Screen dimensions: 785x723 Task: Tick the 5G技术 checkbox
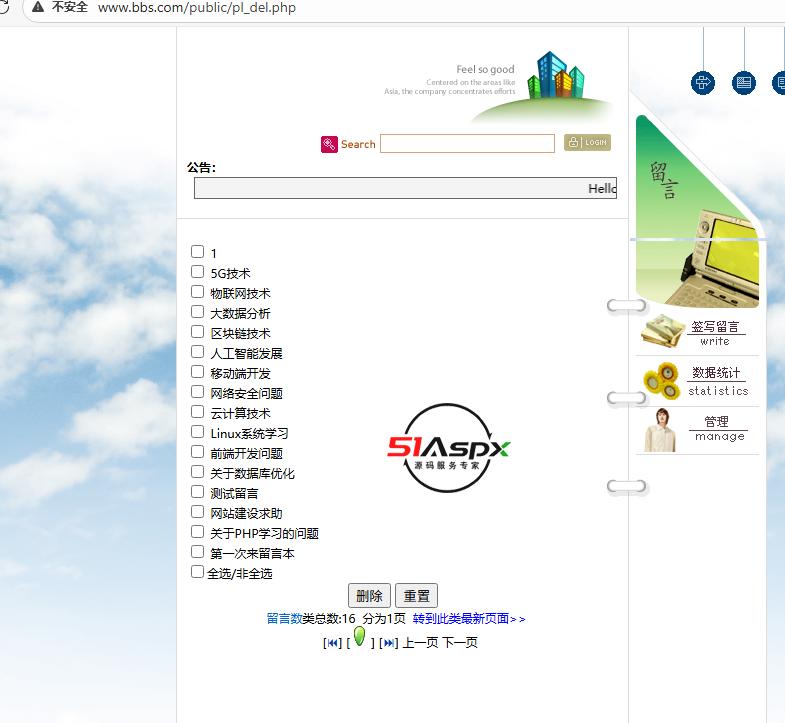[197, 271]
